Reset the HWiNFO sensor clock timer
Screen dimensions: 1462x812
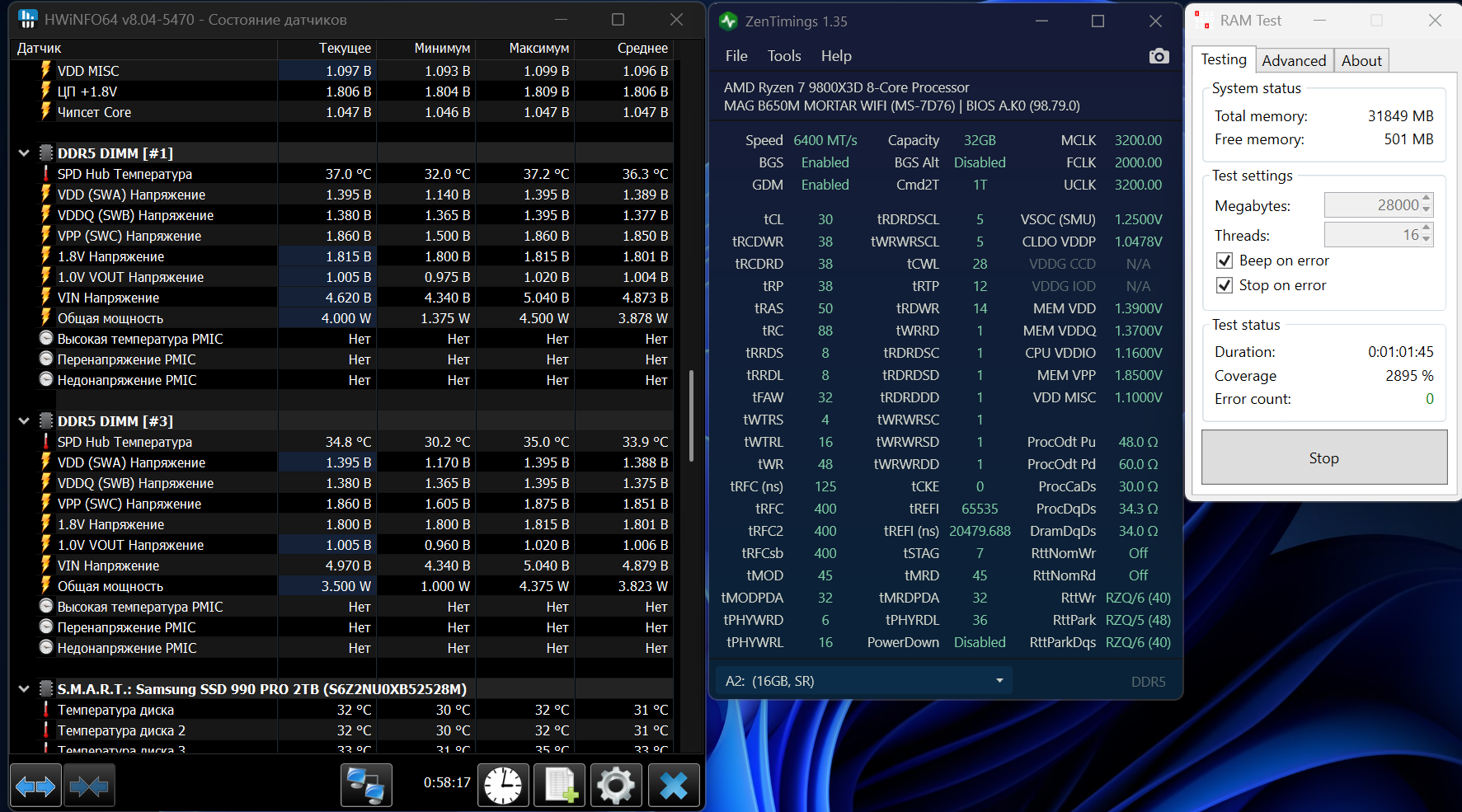503,785
